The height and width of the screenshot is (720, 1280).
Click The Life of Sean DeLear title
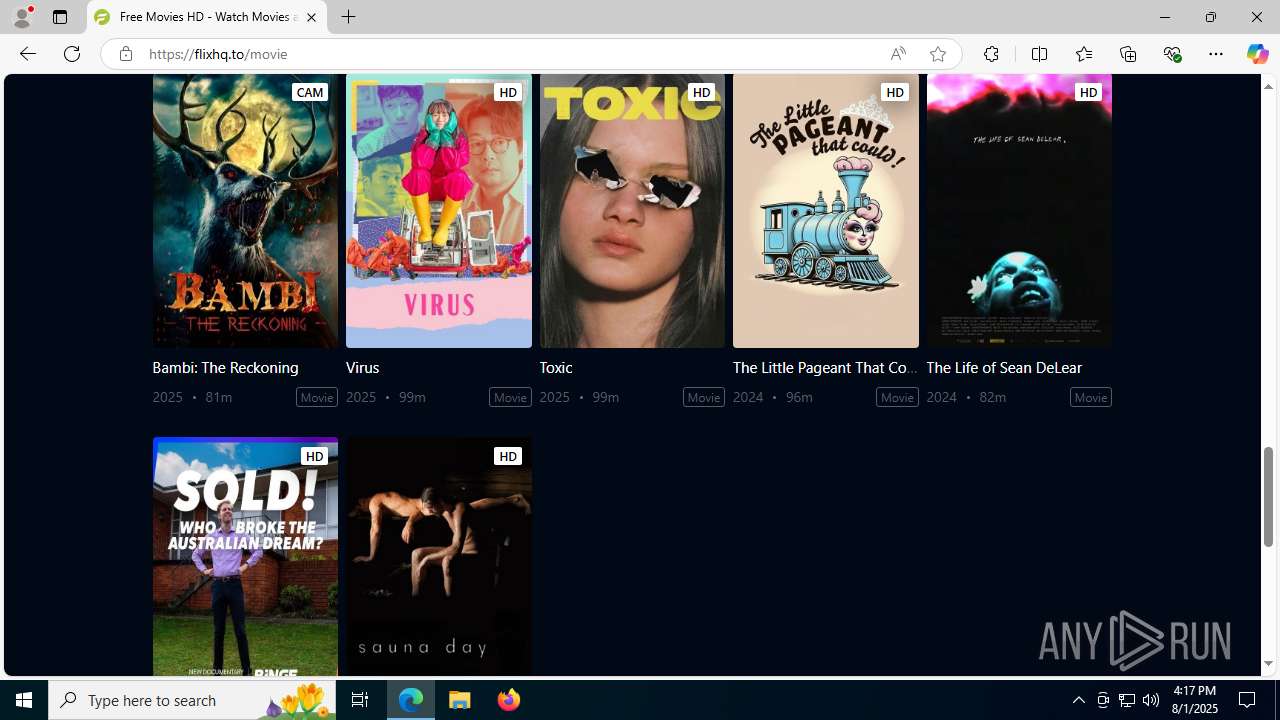click(1004, 367)
